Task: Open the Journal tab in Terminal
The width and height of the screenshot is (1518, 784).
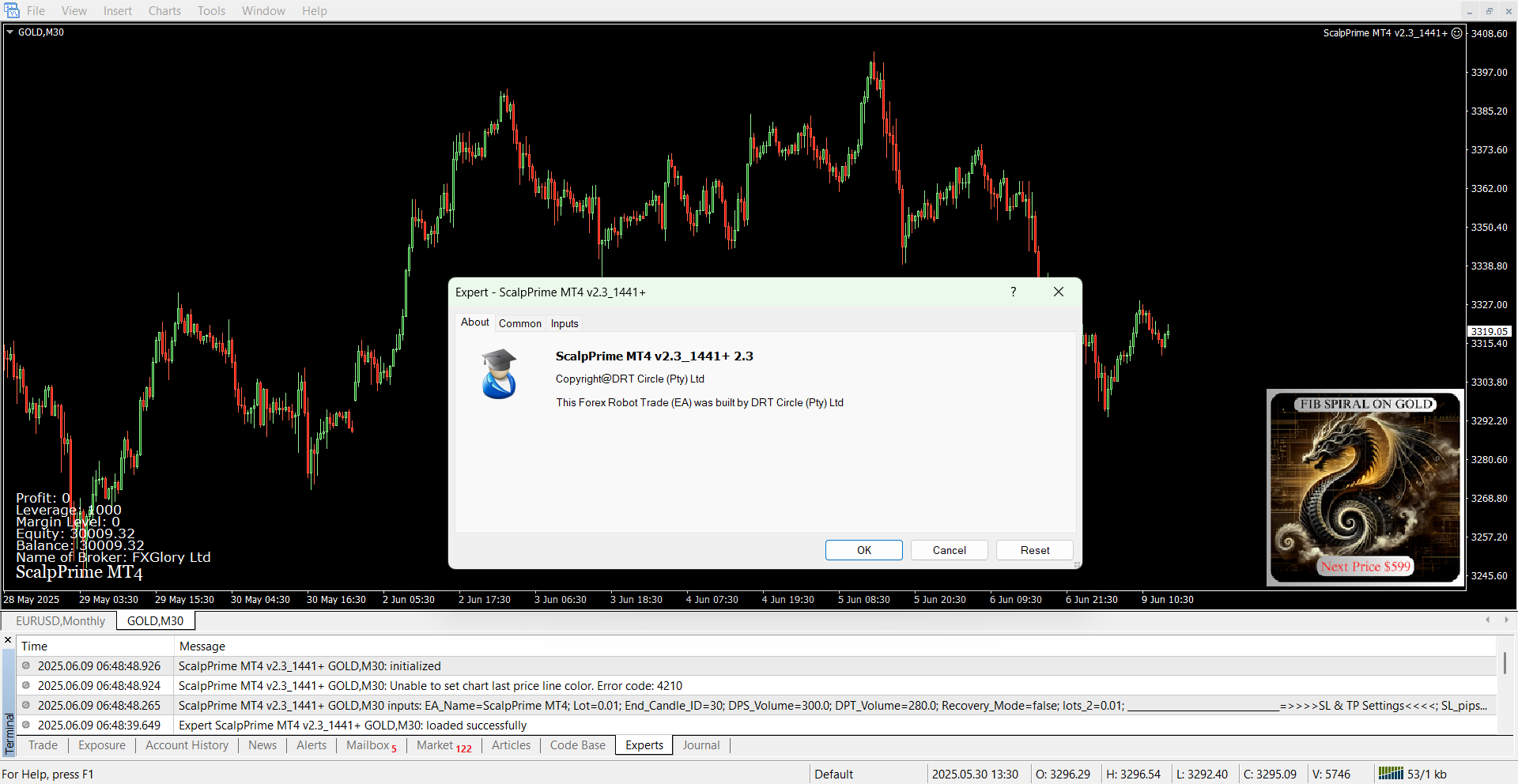Action: click(x=701, y=745)
